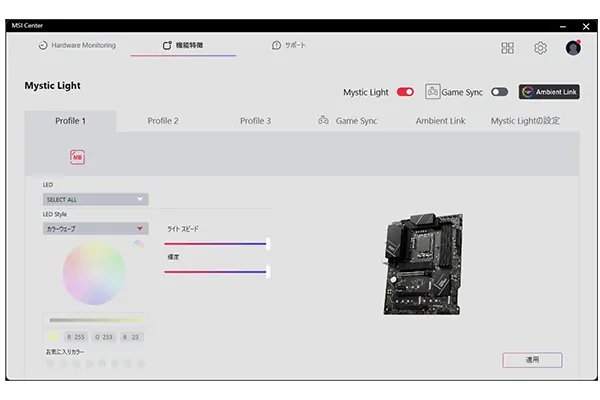Open the Hardware Monitoring tab

click(x=77, y=45)
